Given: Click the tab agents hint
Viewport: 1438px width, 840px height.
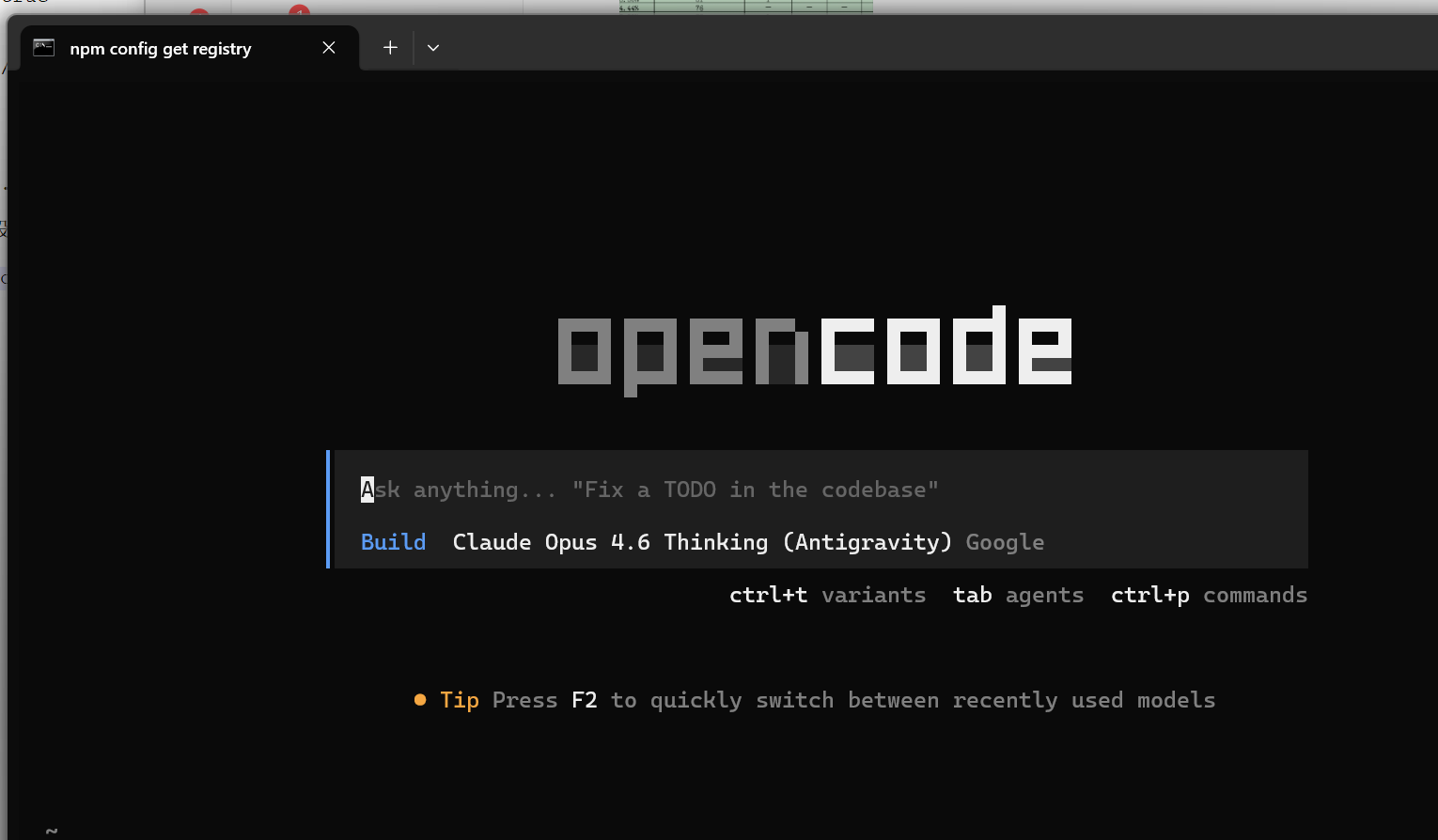Looking at the screenshot, I should [1018, 595].
